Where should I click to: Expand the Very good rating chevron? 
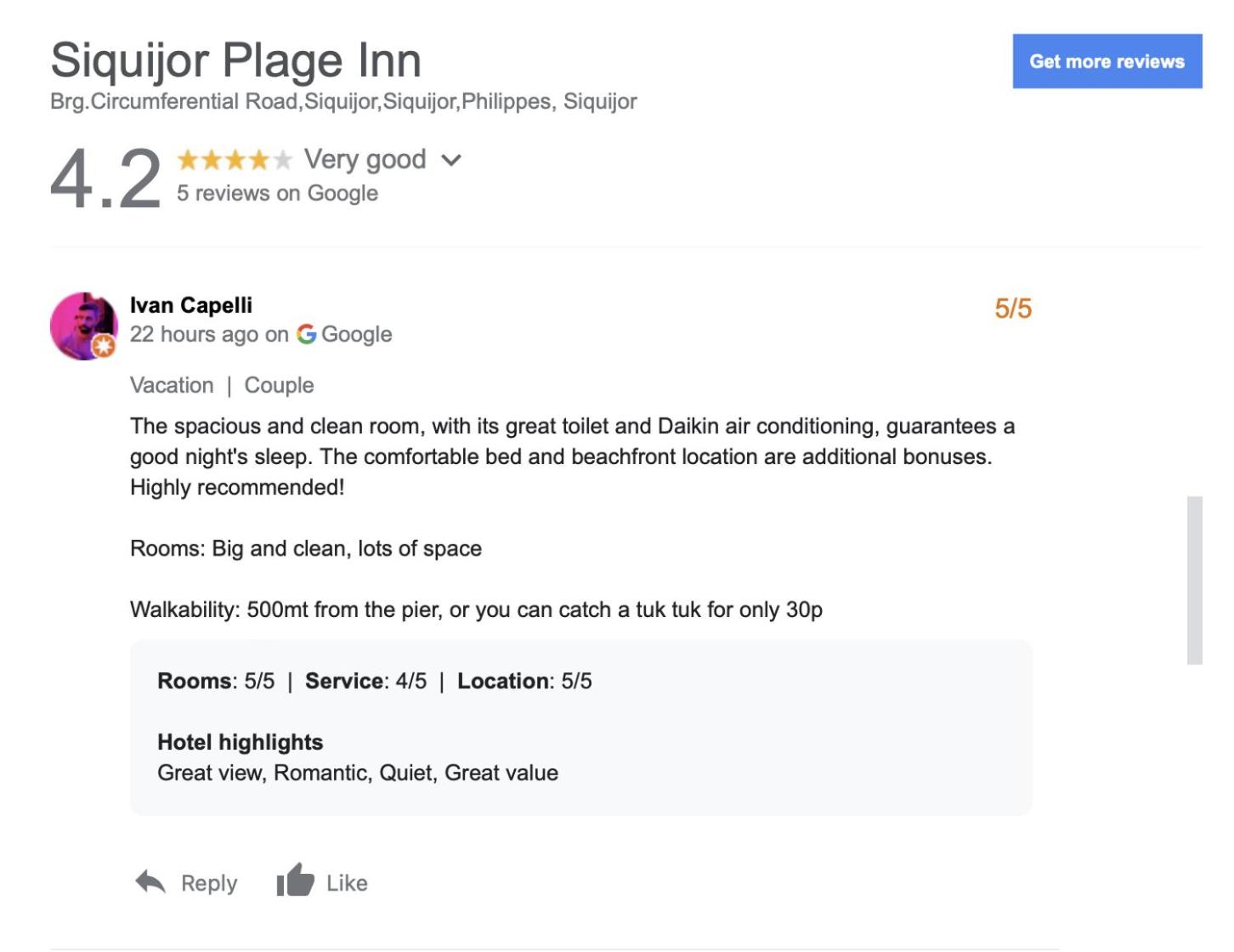[x=451, y=160]
